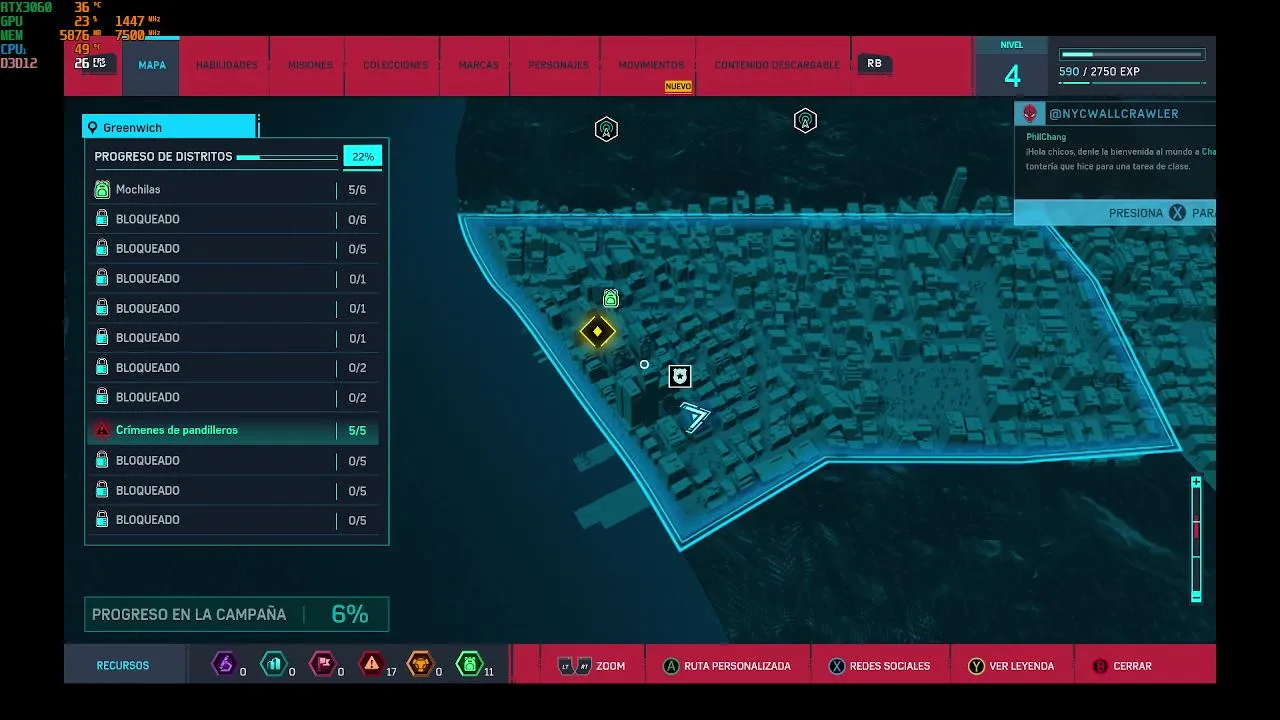1280x720 pixels.
Task: Open the Contenido Descargable tab
Action: (777, 65)
